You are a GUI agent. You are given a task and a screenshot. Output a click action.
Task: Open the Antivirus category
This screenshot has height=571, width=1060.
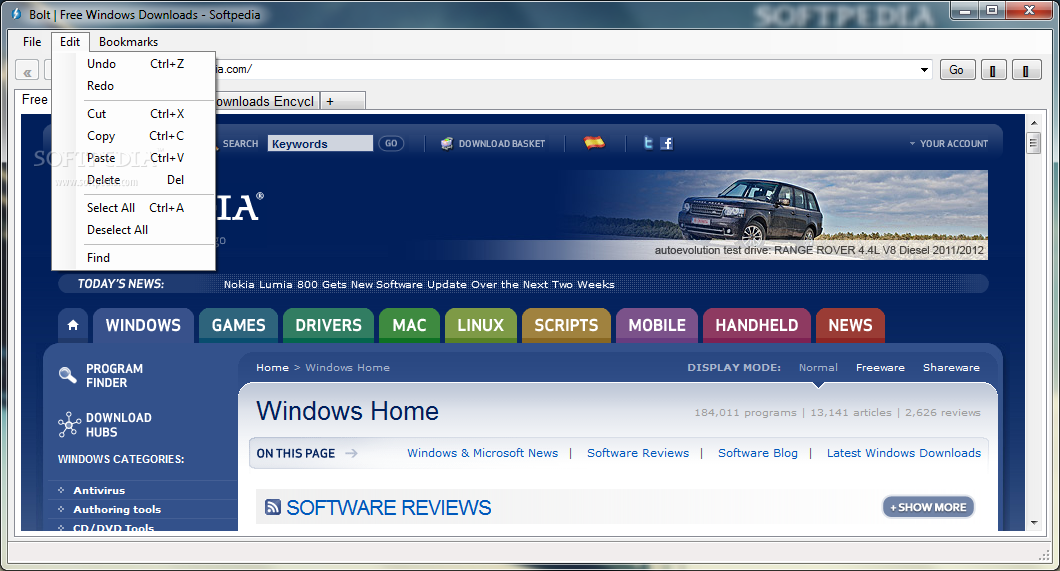(x=99, y=491)
